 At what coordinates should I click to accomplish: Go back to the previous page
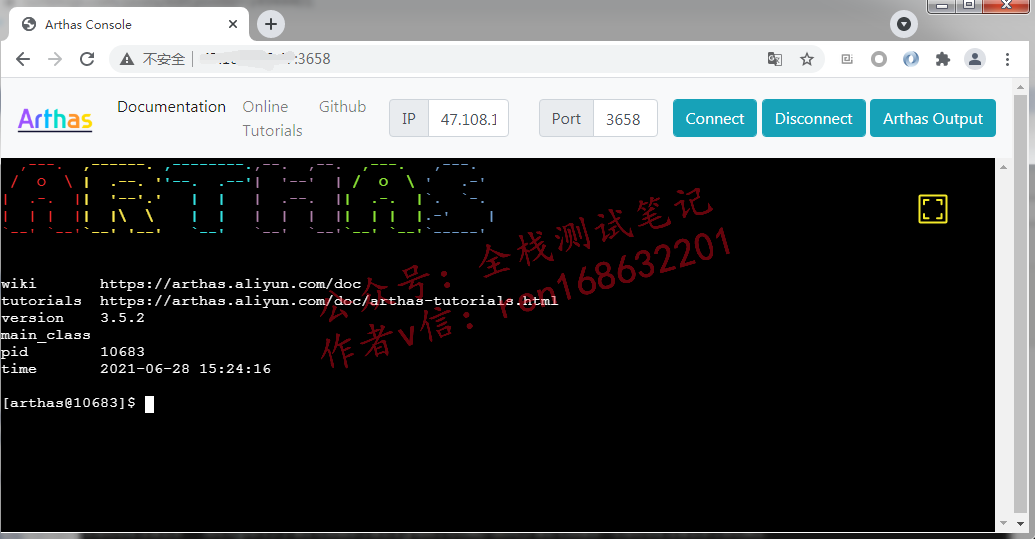coord(23,59)
